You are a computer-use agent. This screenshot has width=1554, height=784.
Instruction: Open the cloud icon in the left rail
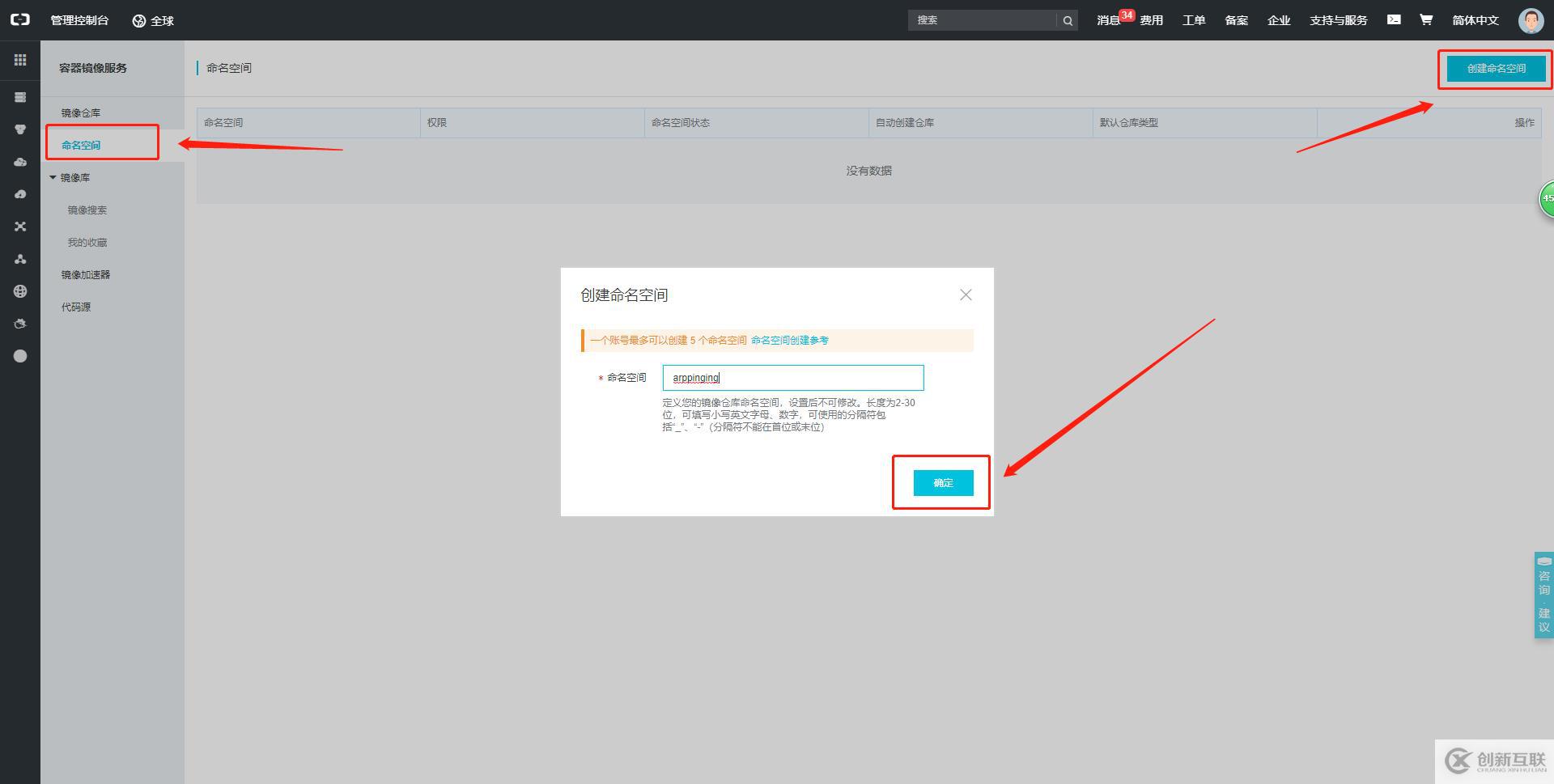pos(20,162)
